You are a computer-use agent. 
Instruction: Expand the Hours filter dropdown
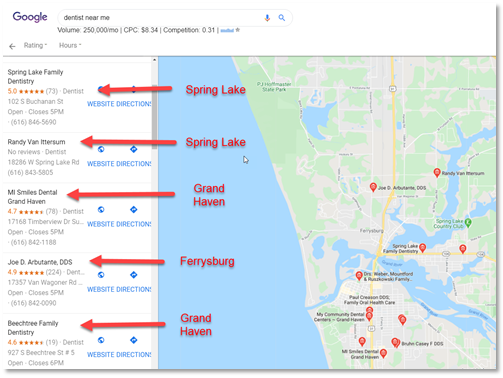70,45
